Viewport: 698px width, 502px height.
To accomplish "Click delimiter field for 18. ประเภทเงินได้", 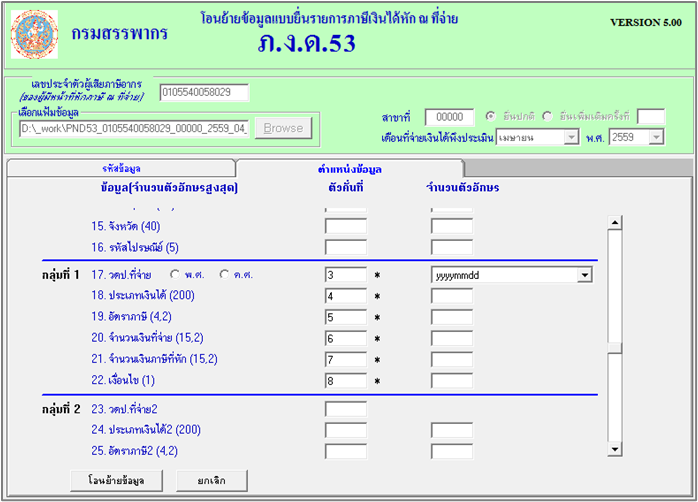I will pyautogui.click(x=346, y=296).
